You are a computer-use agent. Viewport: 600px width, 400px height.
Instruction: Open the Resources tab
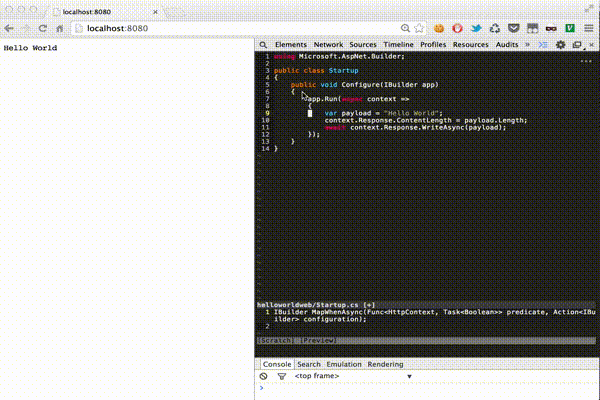click(471, 44)
